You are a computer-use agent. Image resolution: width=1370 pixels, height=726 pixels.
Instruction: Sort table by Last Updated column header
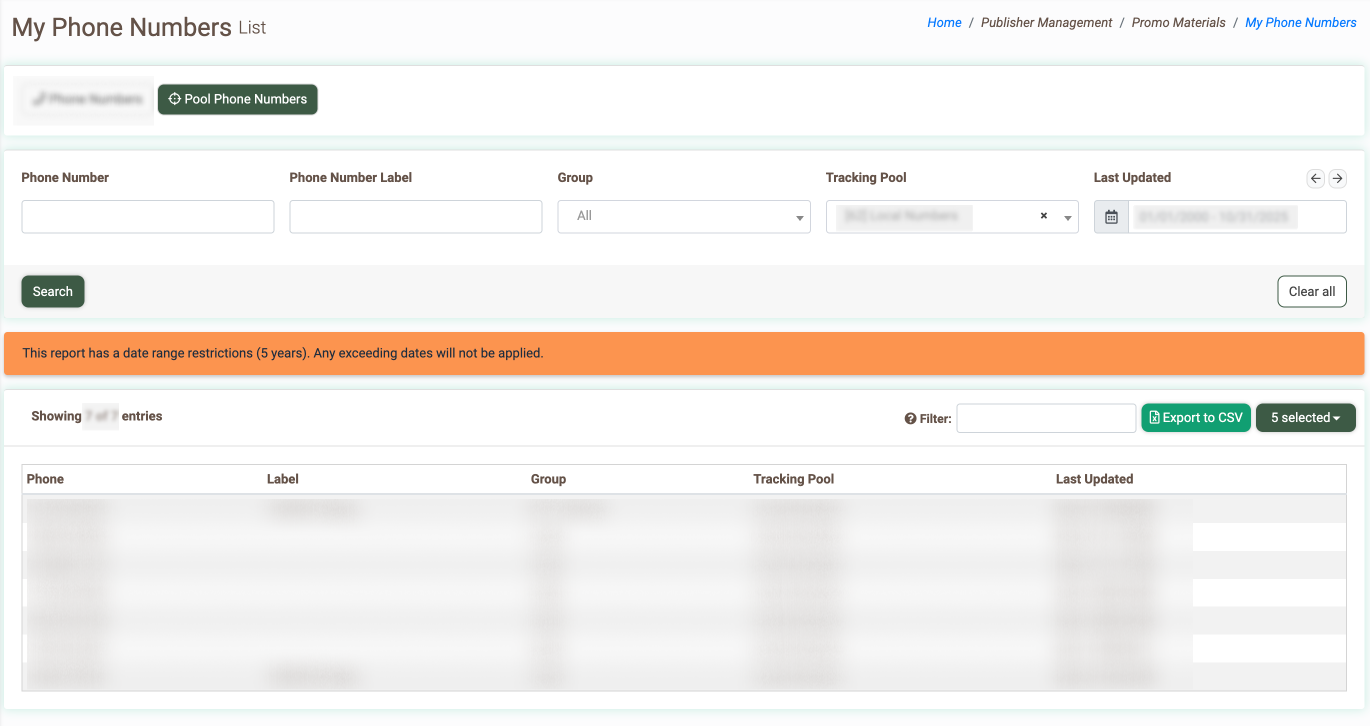pos(1094,479)
